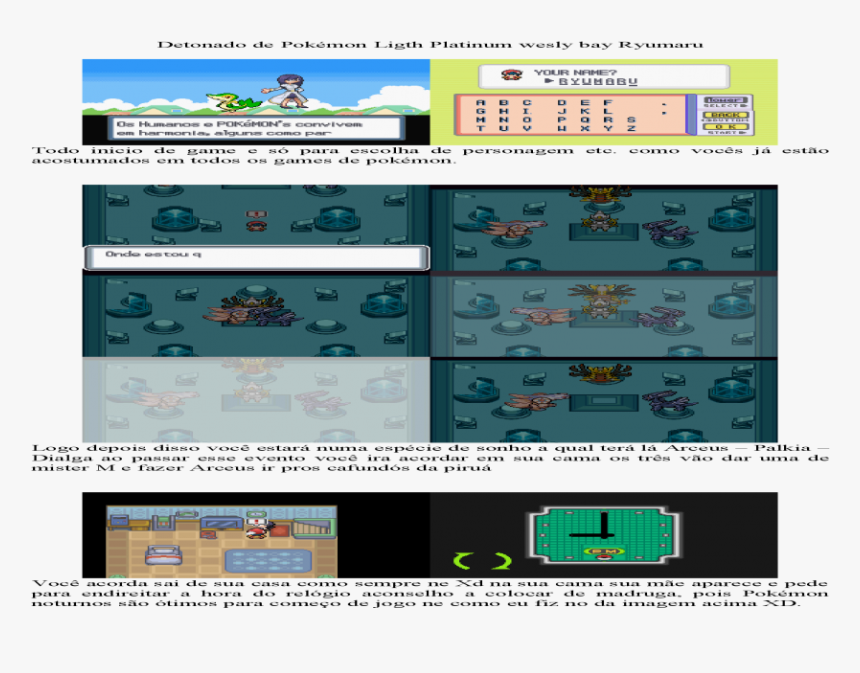The width and height of the screenshot is (860, 673).
Task: Click the dialog box text "Onde estou q"
Action: pos(153,254)
